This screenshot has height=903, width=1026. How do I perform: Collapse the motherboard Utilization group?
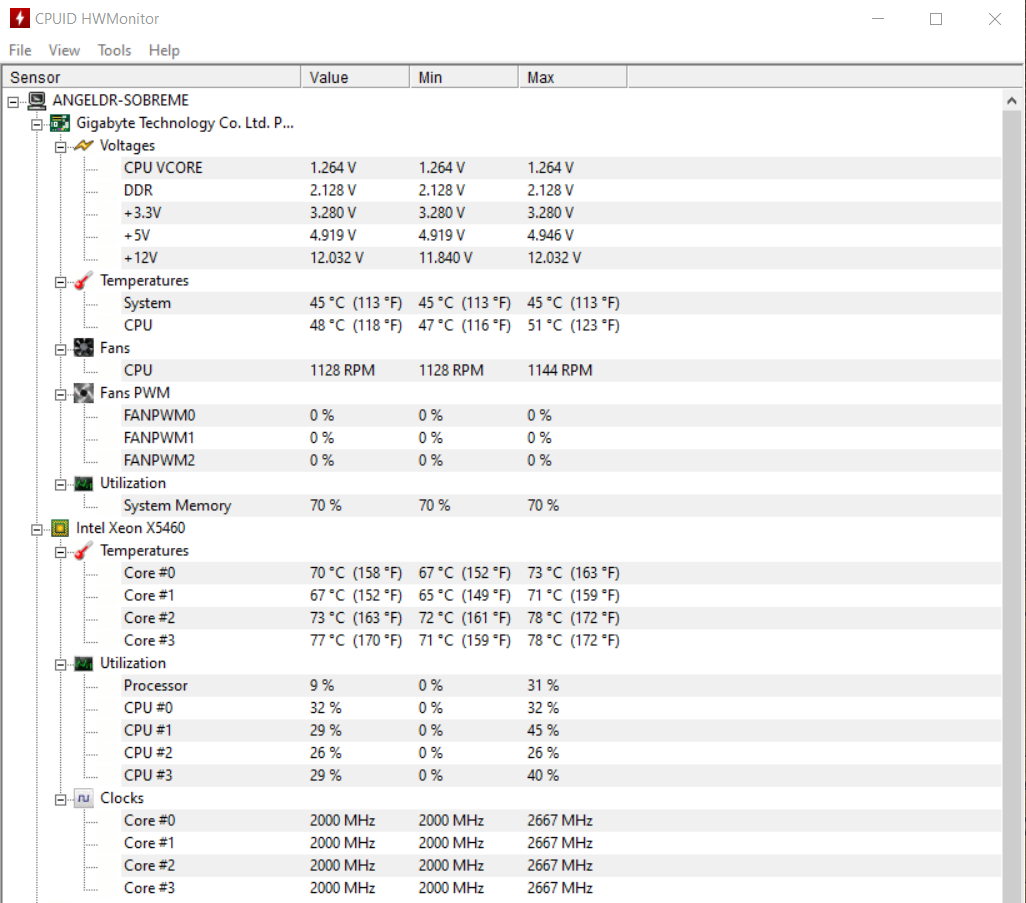60,485
